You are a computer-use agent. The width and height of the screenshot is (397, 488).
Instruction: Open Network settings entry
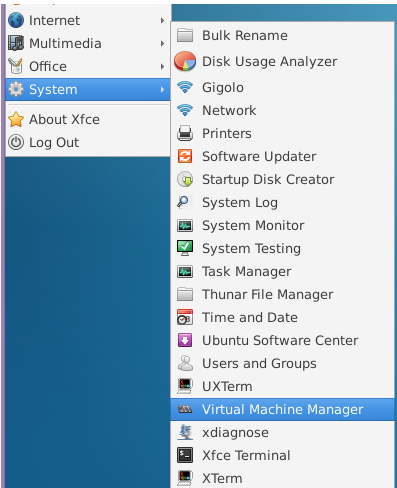click(x=283, y=110)
